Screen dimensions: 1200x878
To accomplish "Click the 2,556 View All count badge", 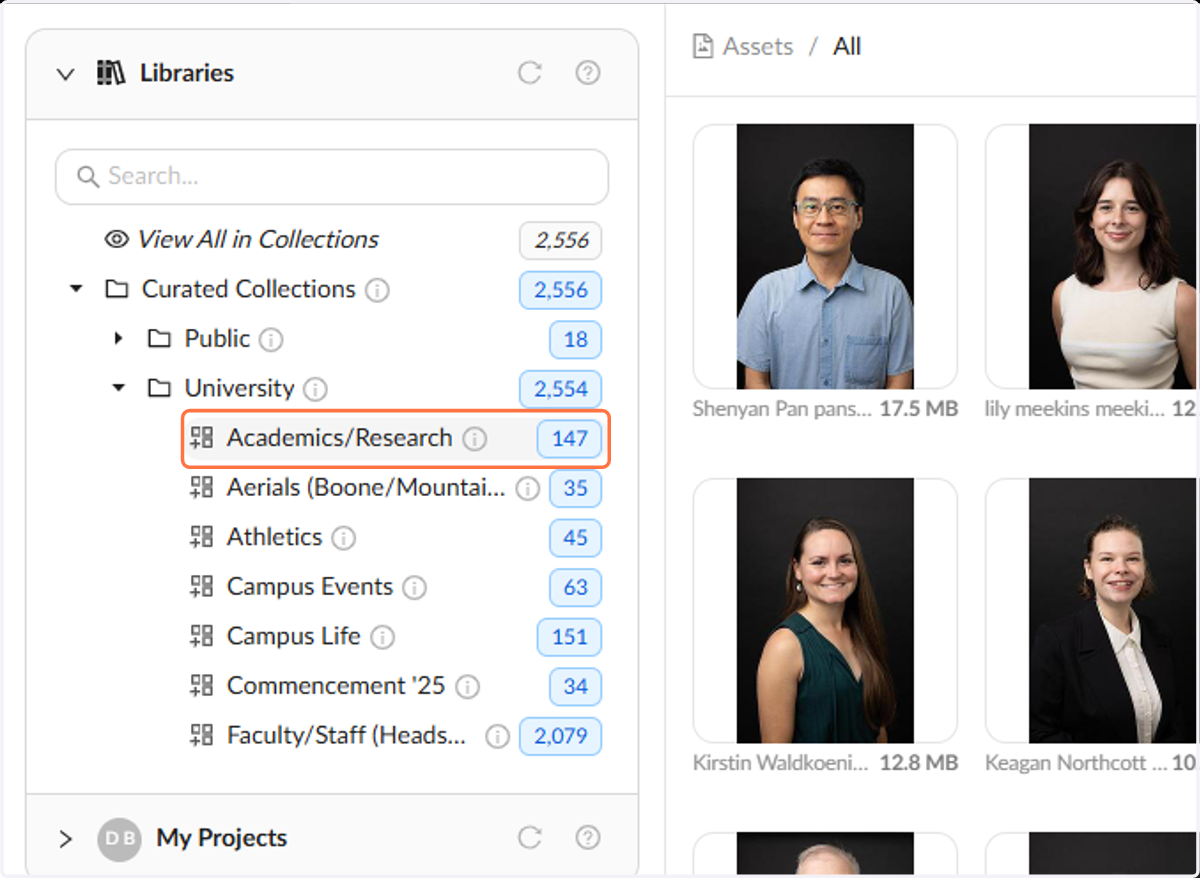I will tap(561, 240).
